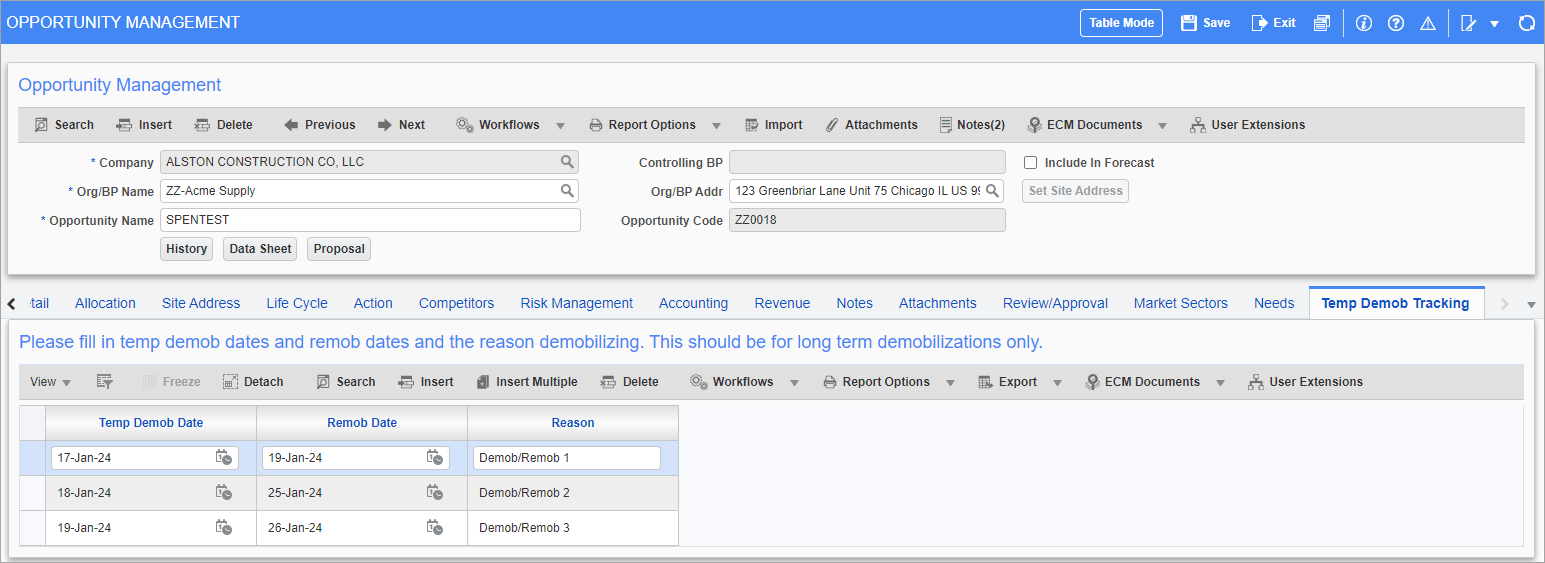Viewport: 1545px width, 563px height.
Task: Click the Opportunity Name input field
Action: pos(370,220)
